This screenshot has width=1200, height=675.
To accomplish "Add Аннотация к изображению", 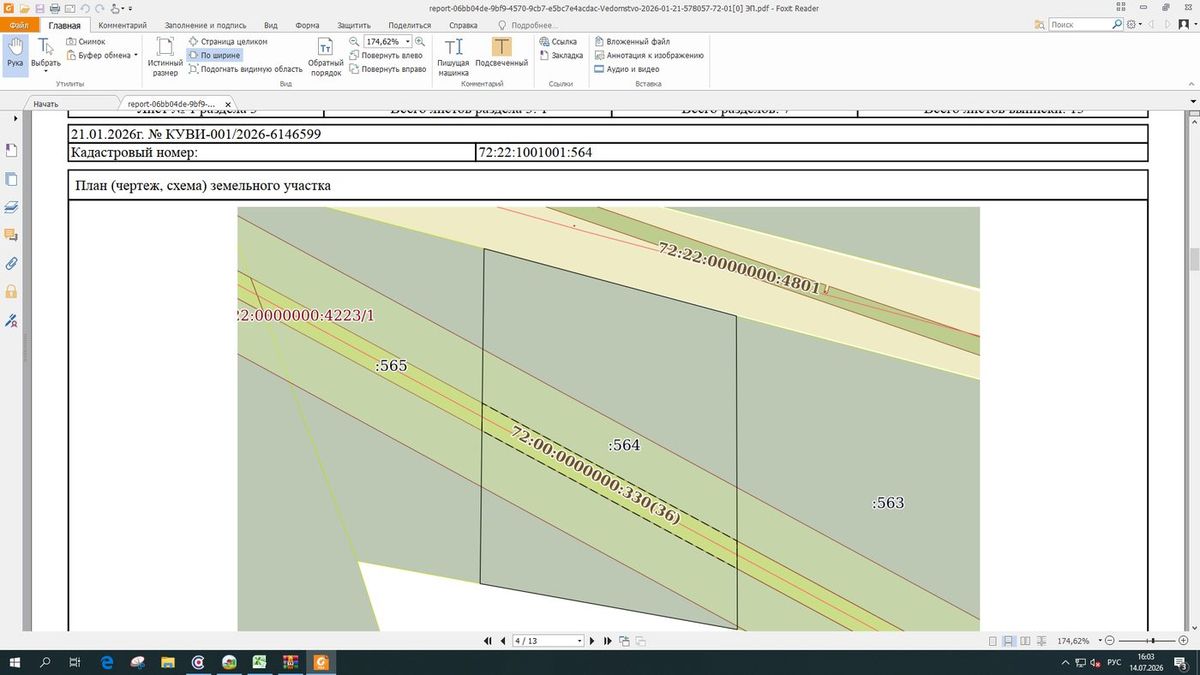I will coord(648,56).
